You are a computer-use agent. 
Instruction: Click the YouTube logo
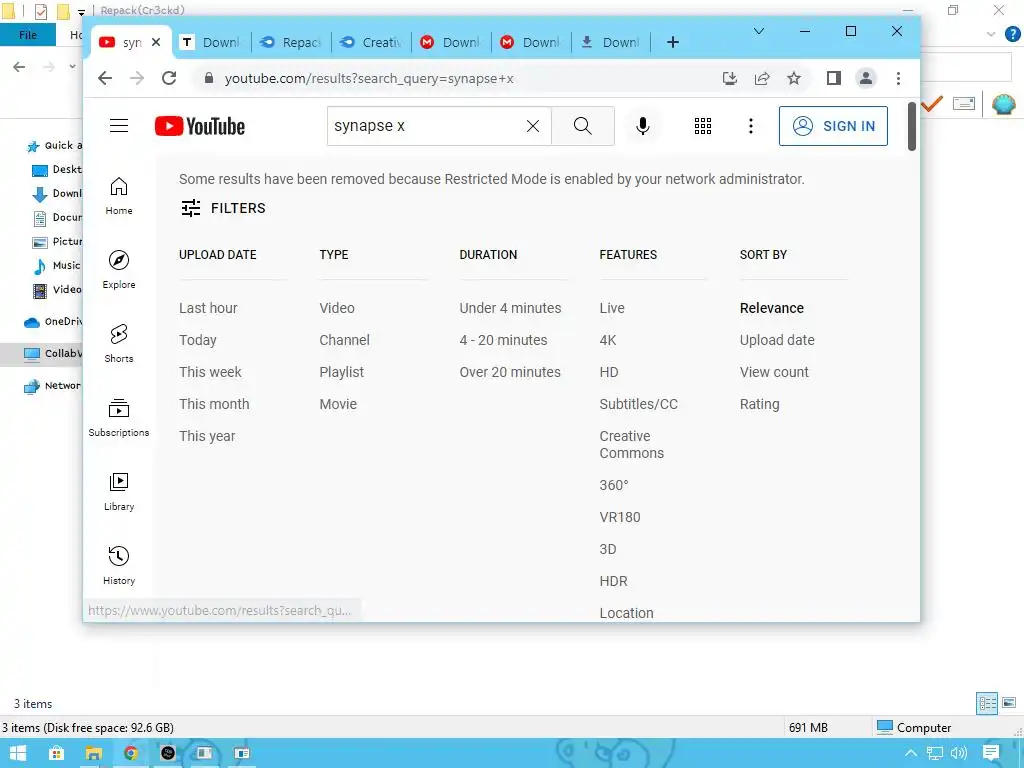coord(200,126)
